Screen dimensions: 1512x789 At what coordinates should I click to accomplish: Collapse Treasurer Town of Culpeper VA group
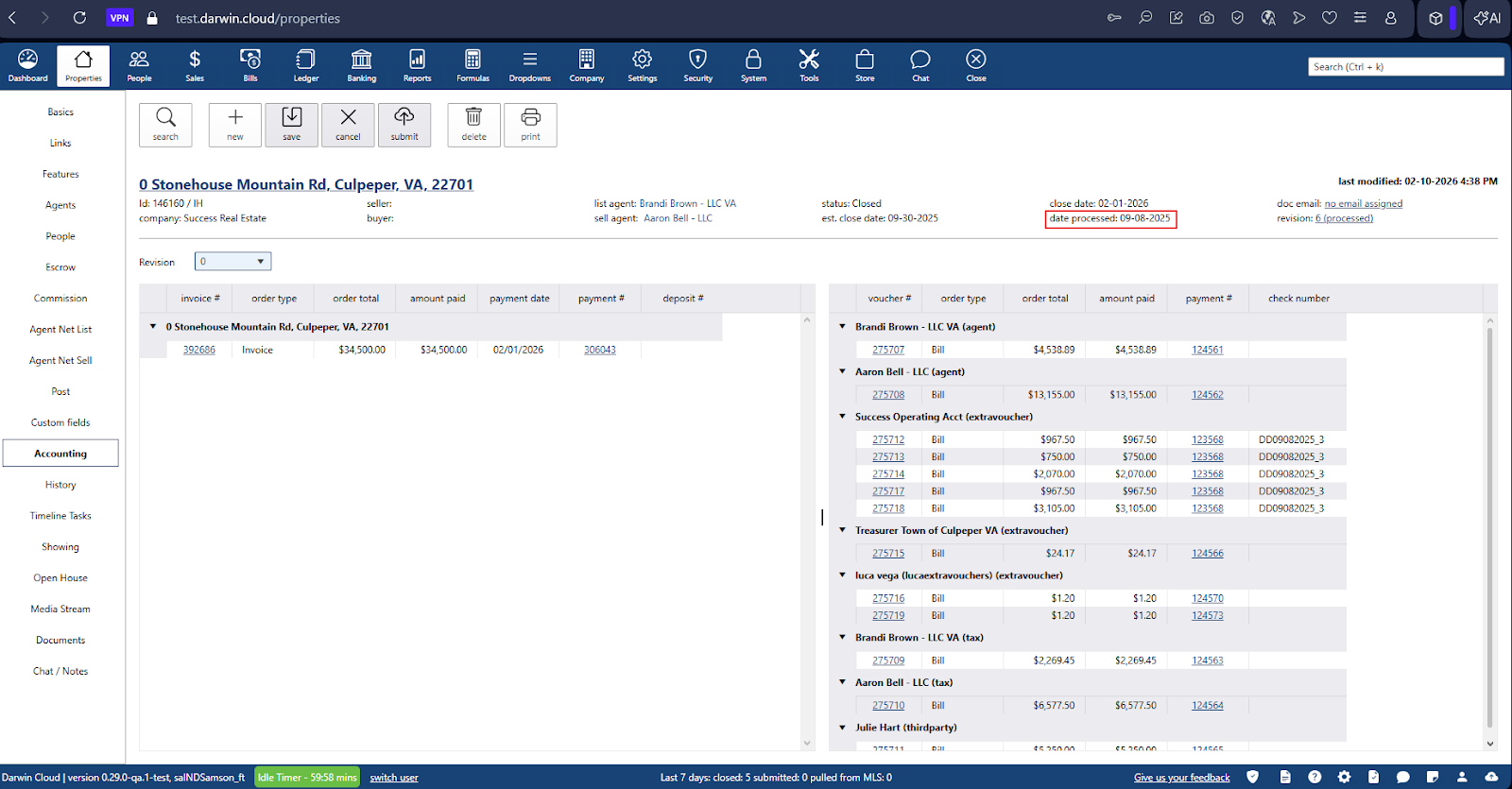pos(843,530)
